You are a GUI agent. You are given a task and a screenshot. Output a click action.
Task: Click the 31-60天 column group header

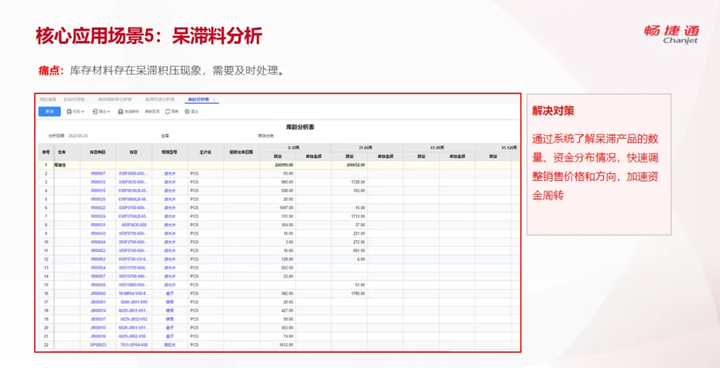coord(367,147)
